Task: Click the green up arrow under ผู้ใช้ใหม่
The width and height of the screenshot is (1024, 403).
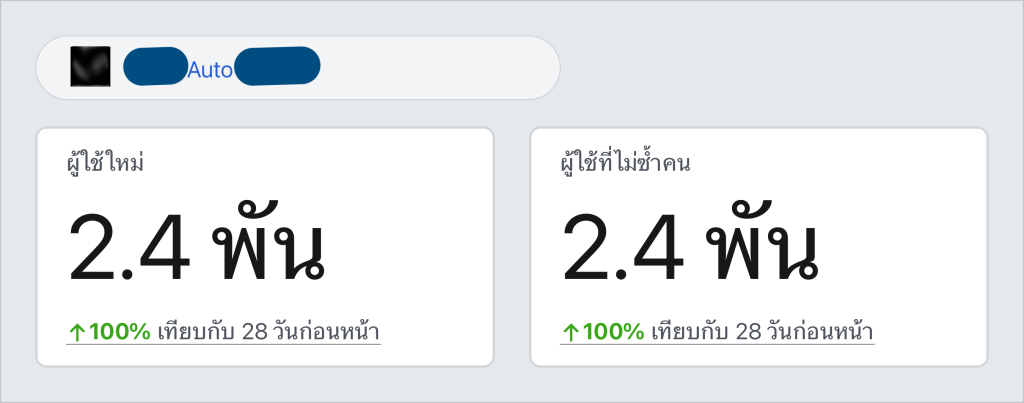Action: click(76, 333)
